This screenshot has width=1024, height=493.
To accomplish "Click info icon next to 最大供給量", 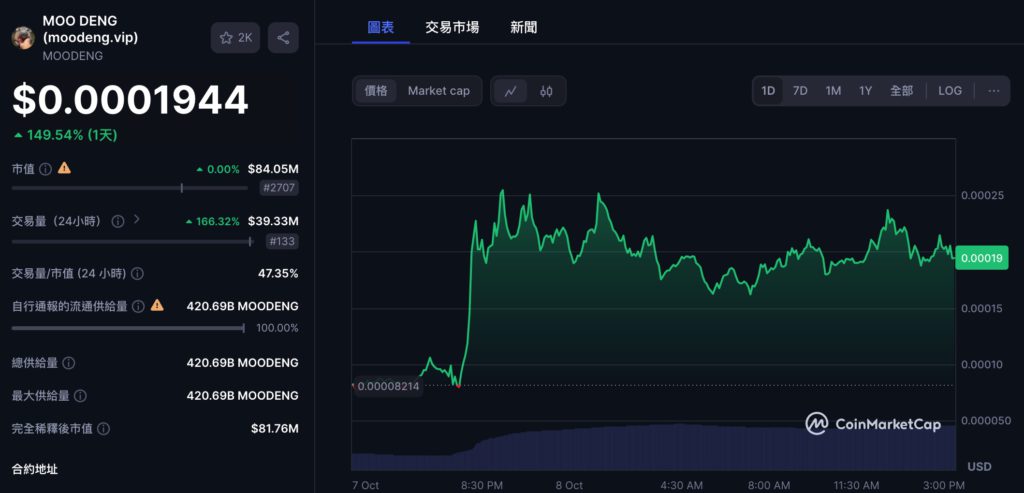I will click(x=80, y=396).
